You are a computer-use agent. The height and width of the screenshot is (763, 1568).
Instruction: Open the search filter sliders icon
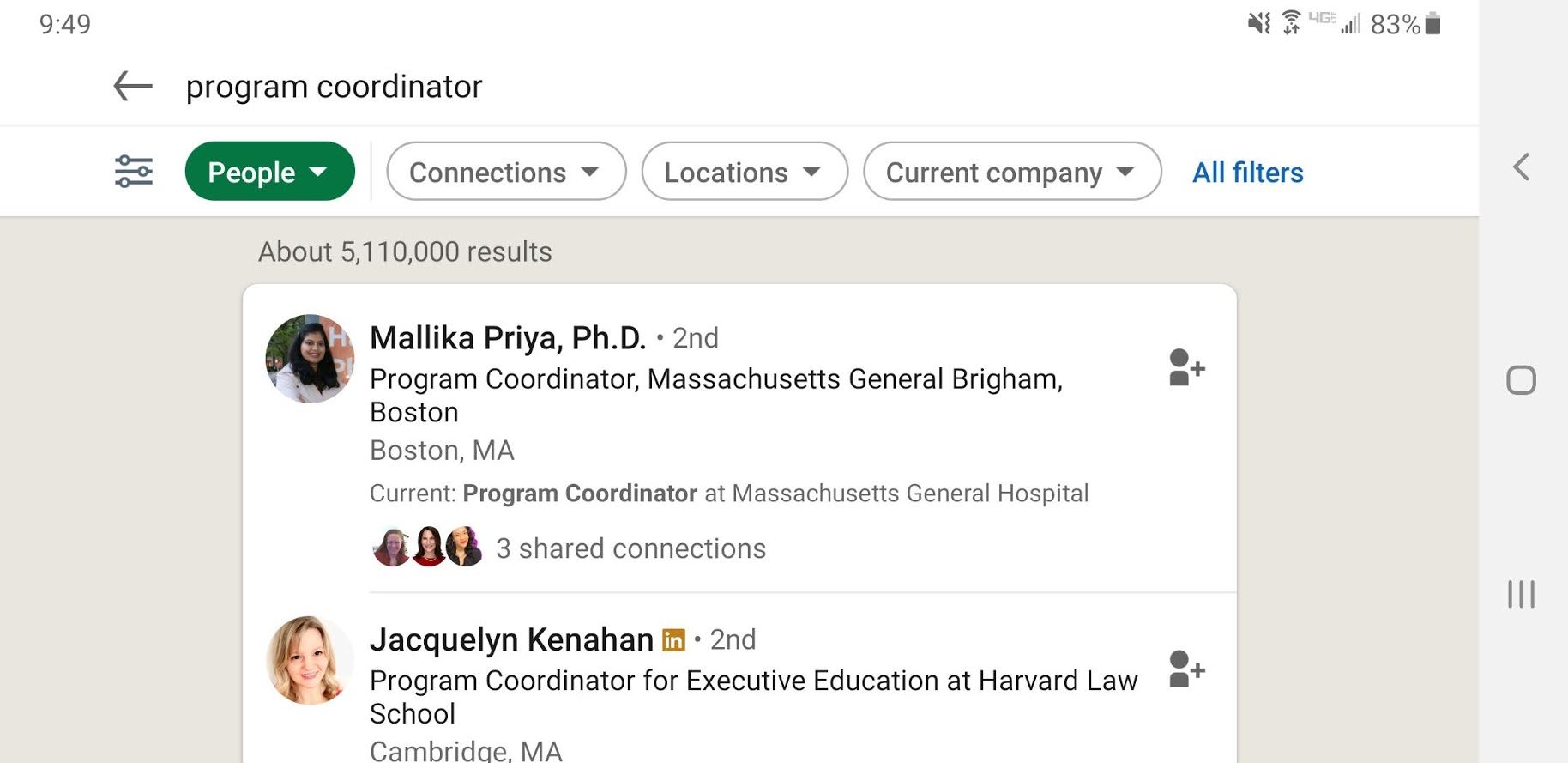coord(134,172)
